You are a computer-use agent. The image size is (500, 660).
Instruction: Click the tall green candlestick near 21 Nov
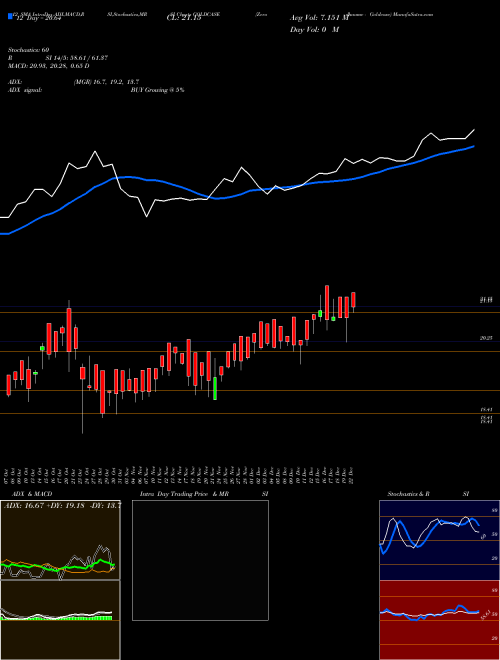(215, 388)
